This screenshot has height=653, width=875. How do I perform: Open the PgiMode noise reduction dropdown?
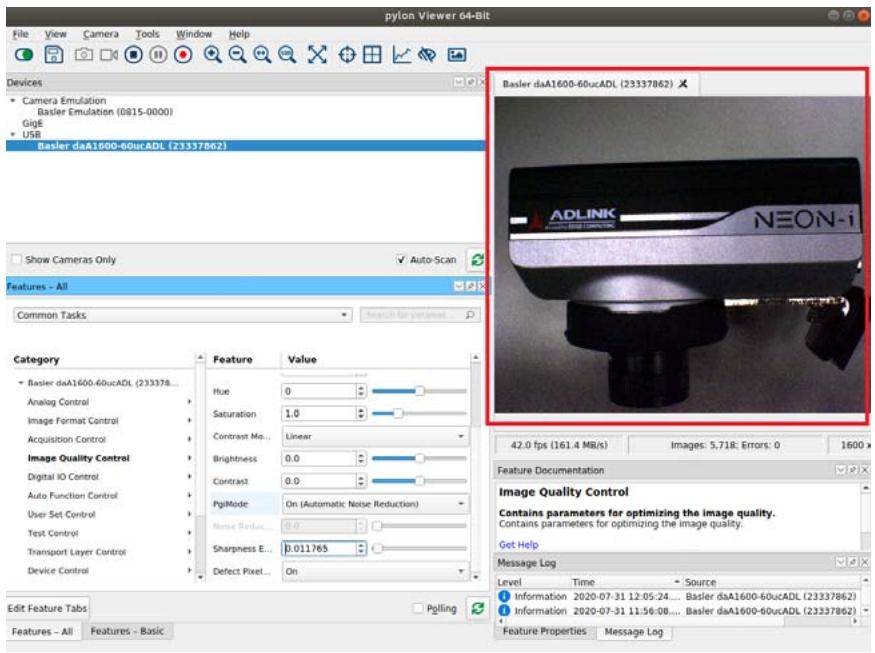[x=375, y=504]
